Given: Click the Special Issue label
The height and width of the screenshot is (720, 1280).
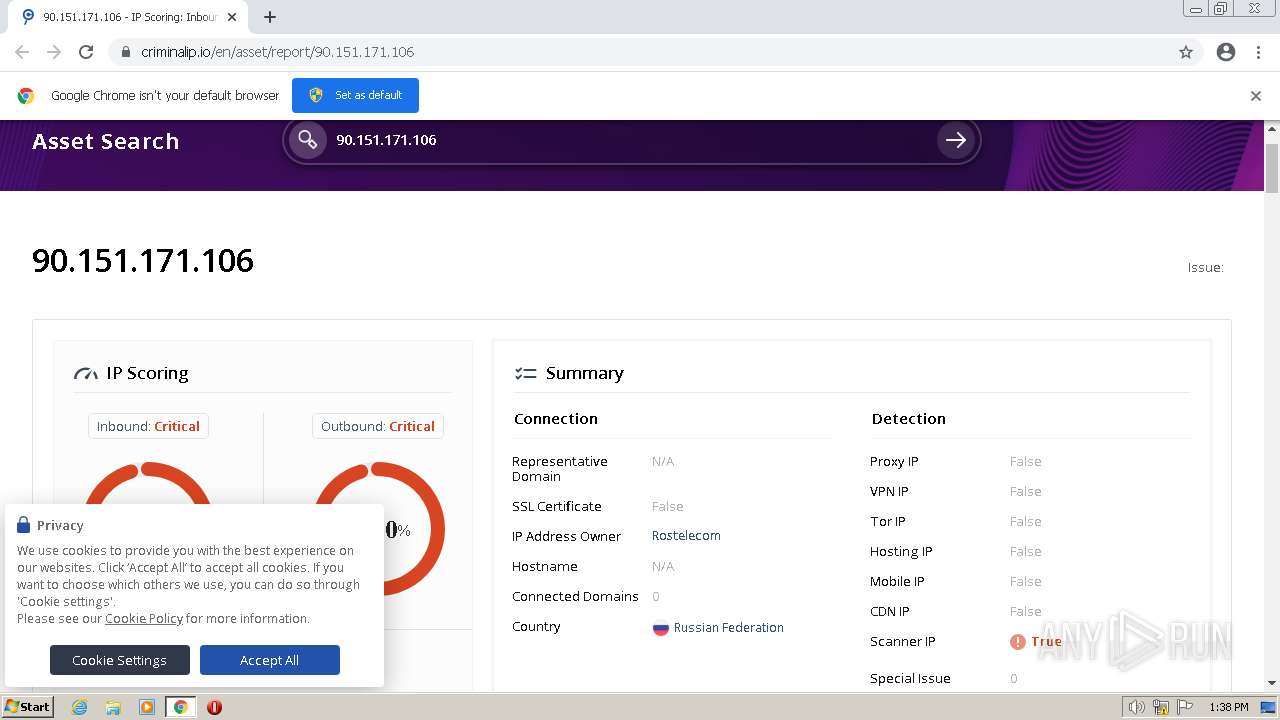Looking at the screenshot, I should coord(910,679).
